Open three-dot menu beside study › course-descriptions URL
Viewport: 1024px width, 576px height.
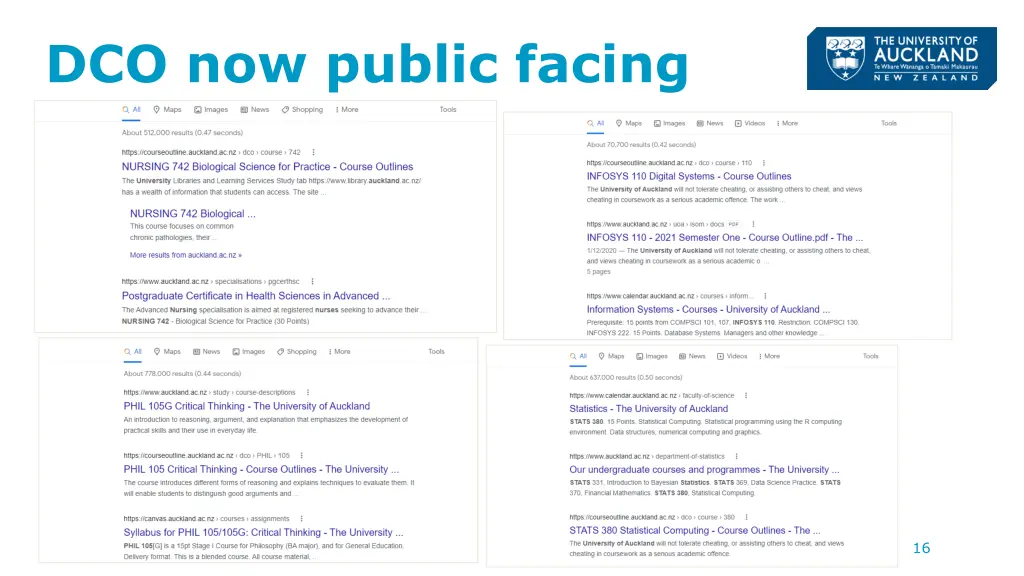click(308, 392)
